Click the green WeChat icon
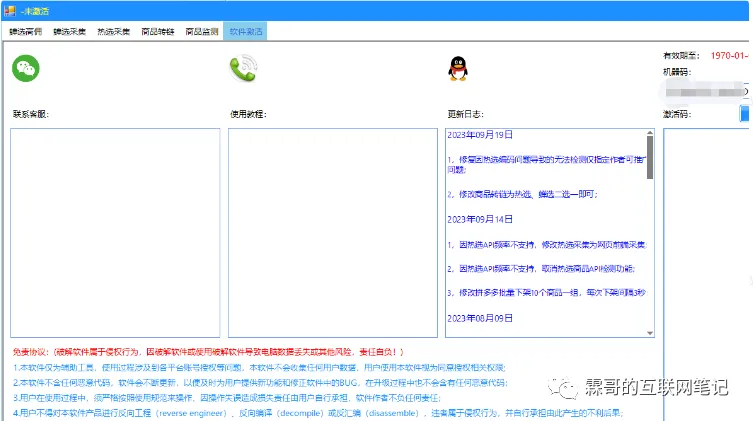This screenshot has width=753, height=421. 25,68
